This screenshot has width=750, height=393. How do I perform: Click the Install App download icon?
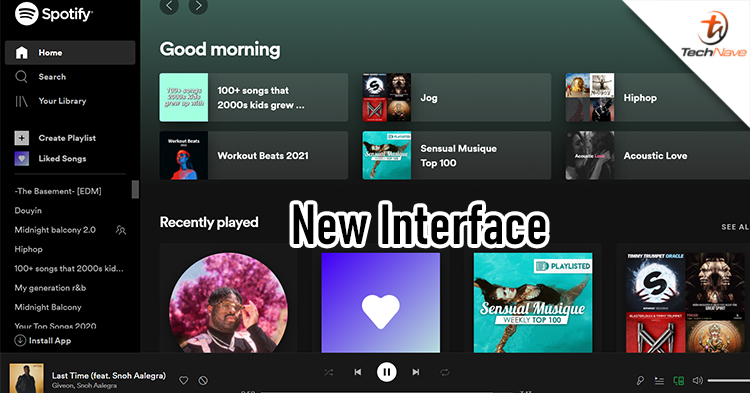pos(20,340)
